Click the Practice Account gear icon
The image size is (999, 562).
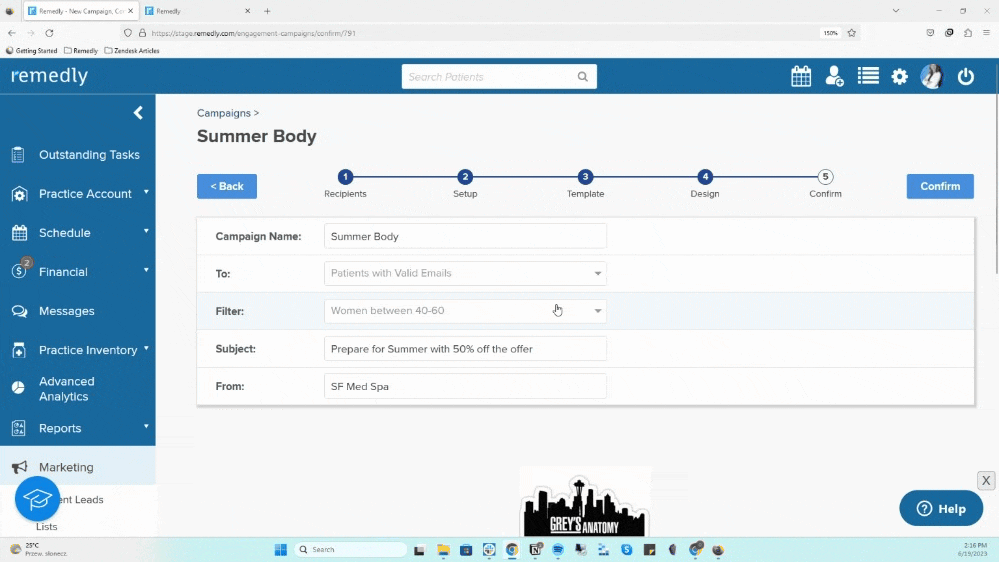[18, 194]
